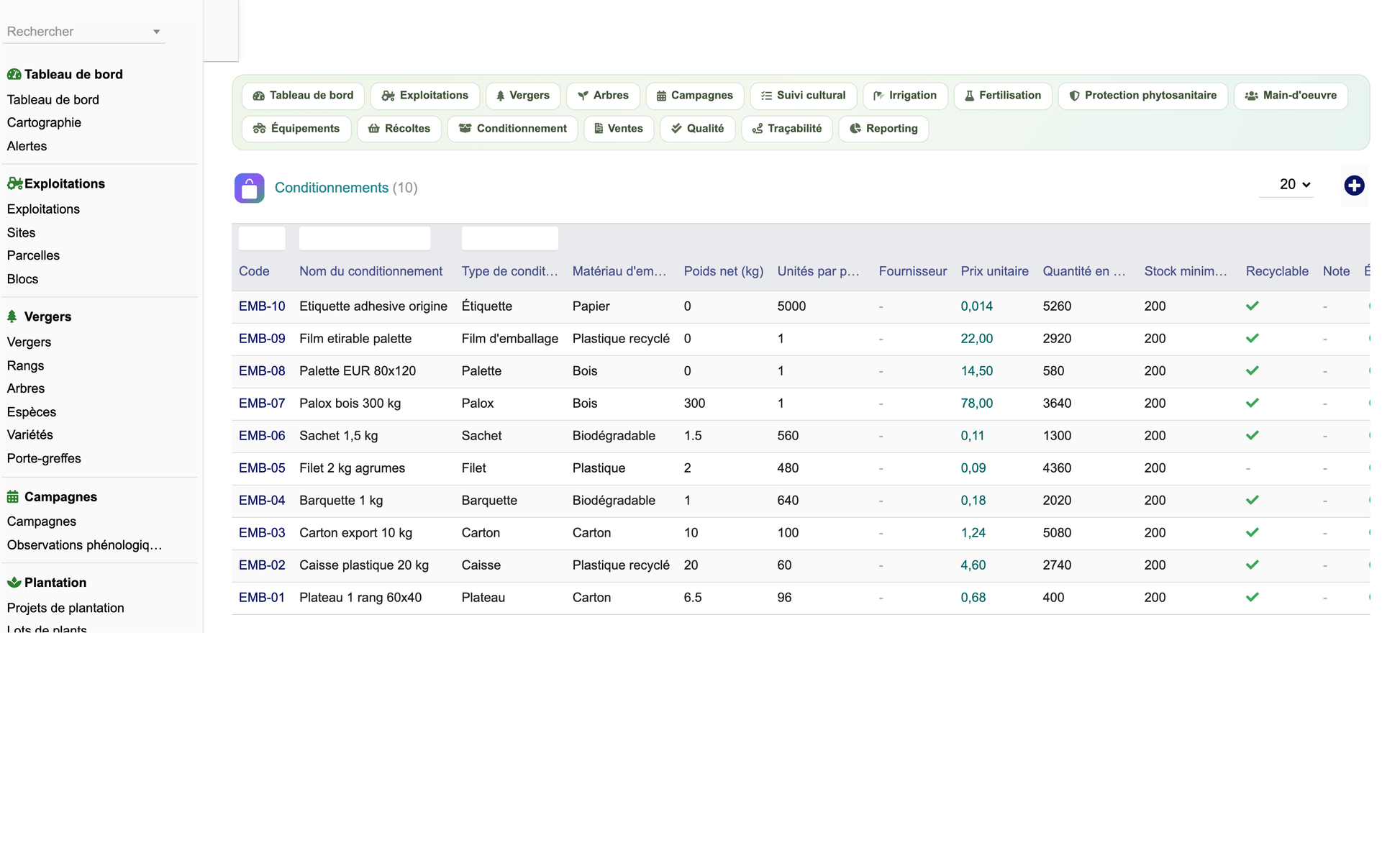Open Blocs in the sidebar
The width and height of the screenshot is (1400, 866).
click(22, 279)
